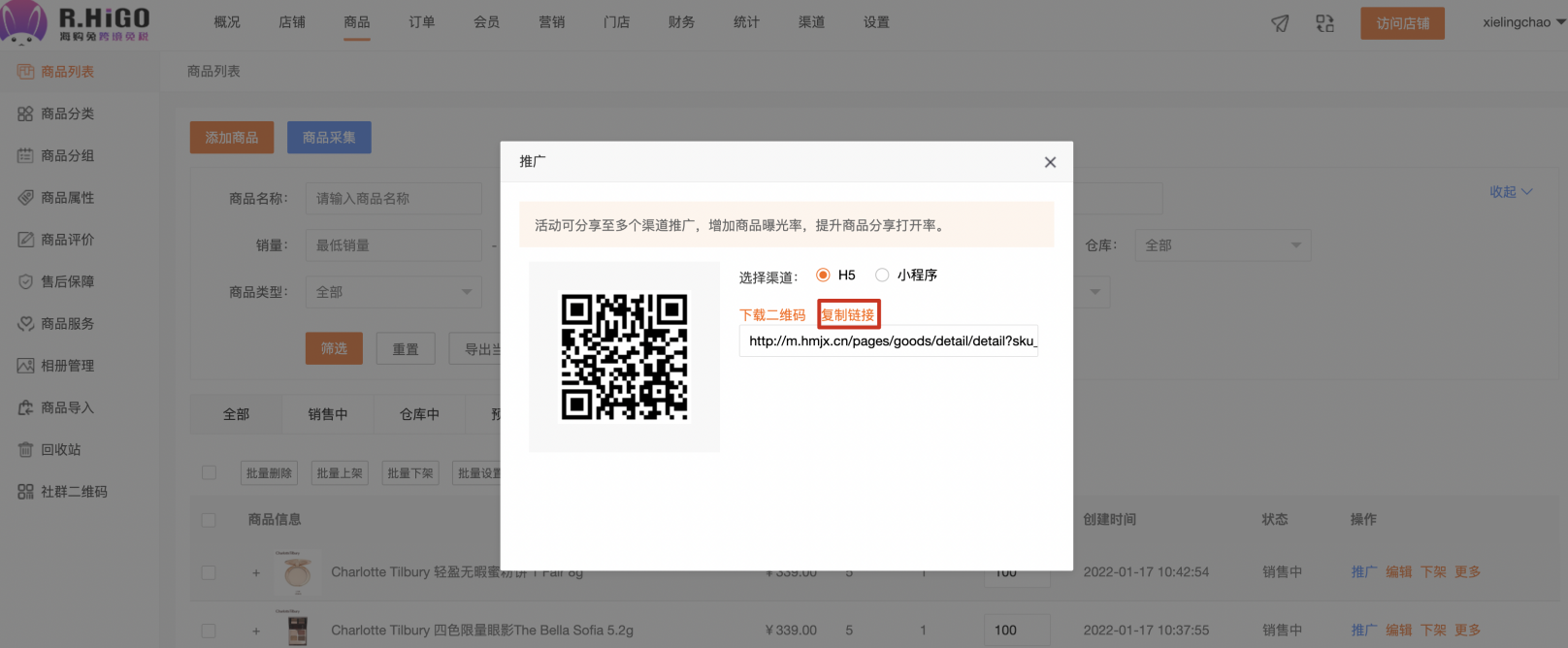
Task: Open 更多 for the 10:42:54 product
Action: (1467, 572)
